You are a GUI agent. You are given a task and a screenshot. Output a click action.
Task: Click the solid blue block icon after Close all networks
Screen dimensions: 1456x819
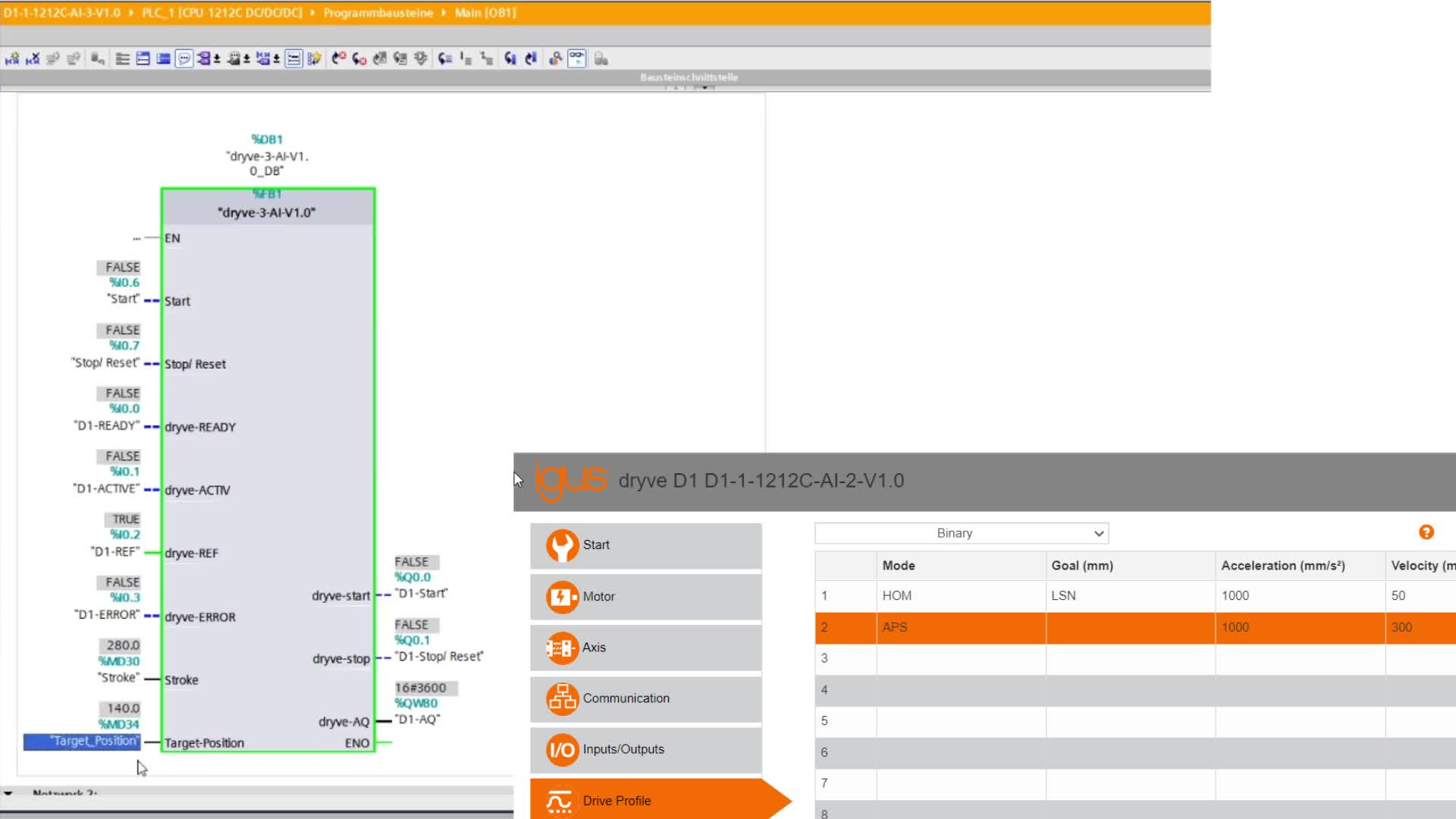pyautogui.click(x=163, y=58)
